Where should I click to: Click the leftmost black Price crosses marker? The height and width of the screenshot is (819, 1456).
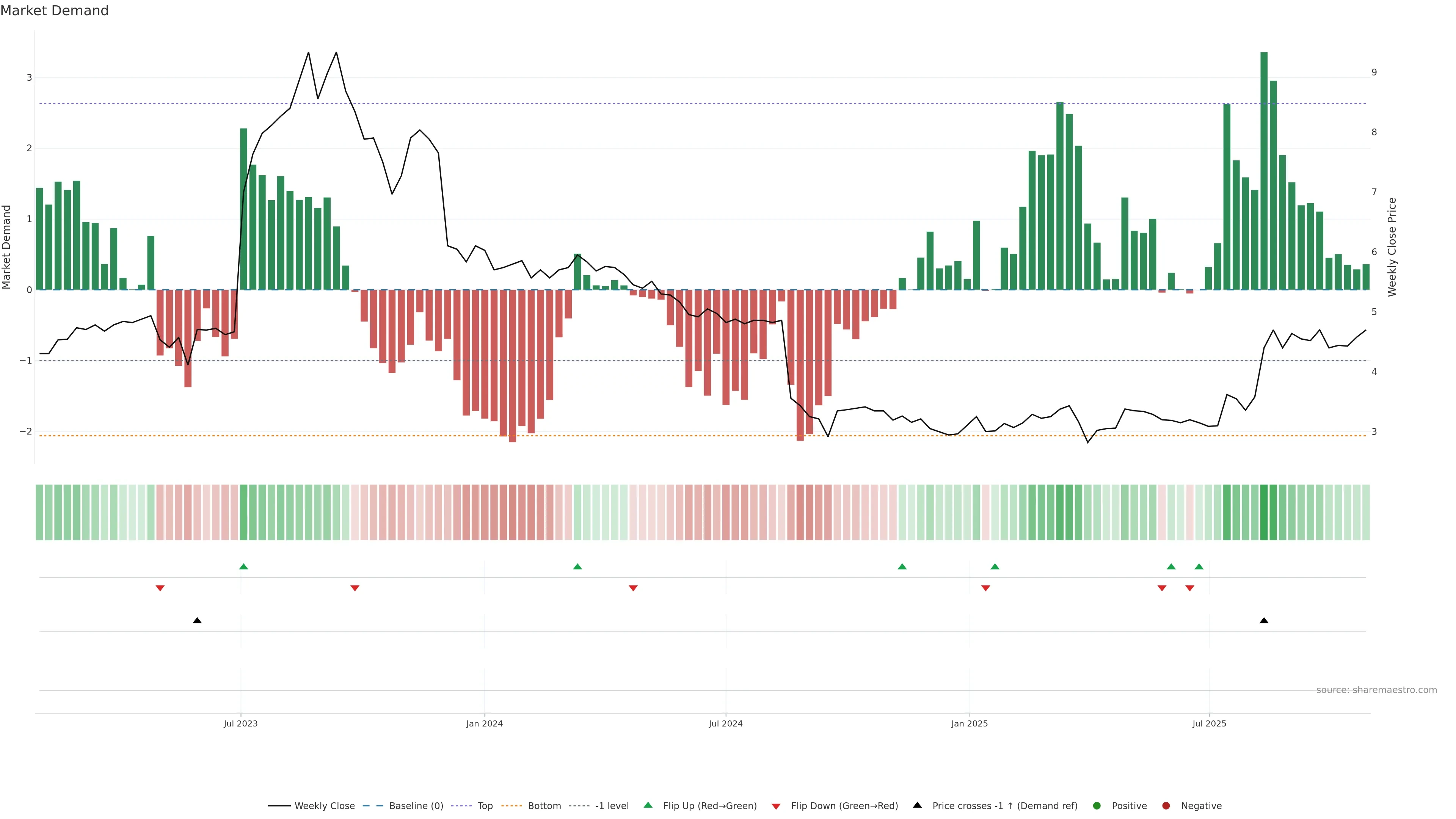pos(197,621)
